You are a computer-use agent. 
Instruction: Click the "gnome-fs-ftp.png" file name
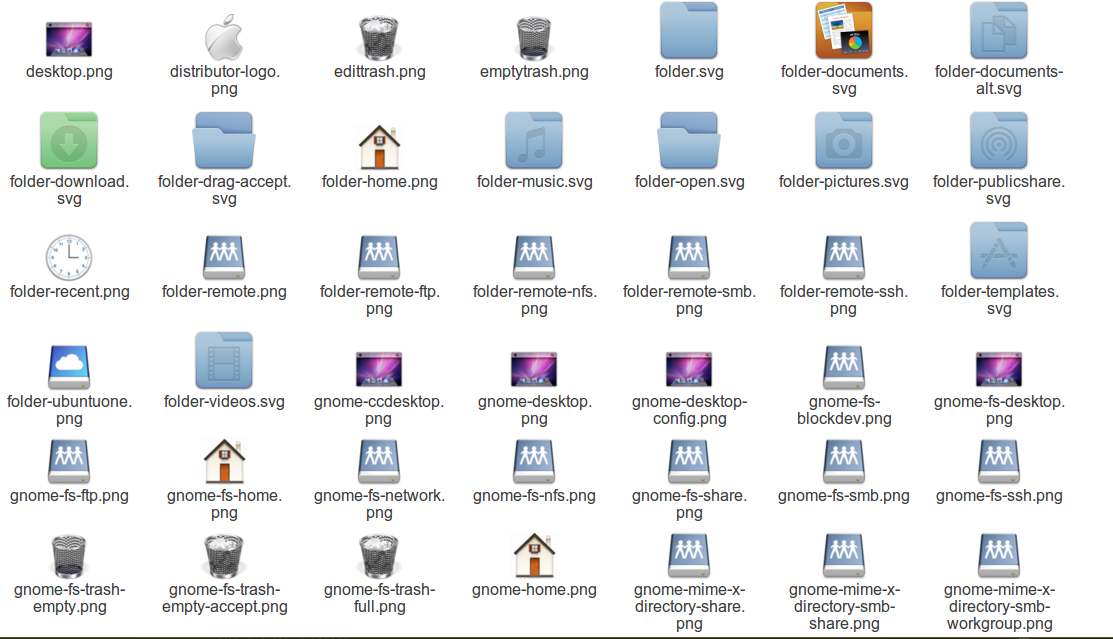coord(70,496)
